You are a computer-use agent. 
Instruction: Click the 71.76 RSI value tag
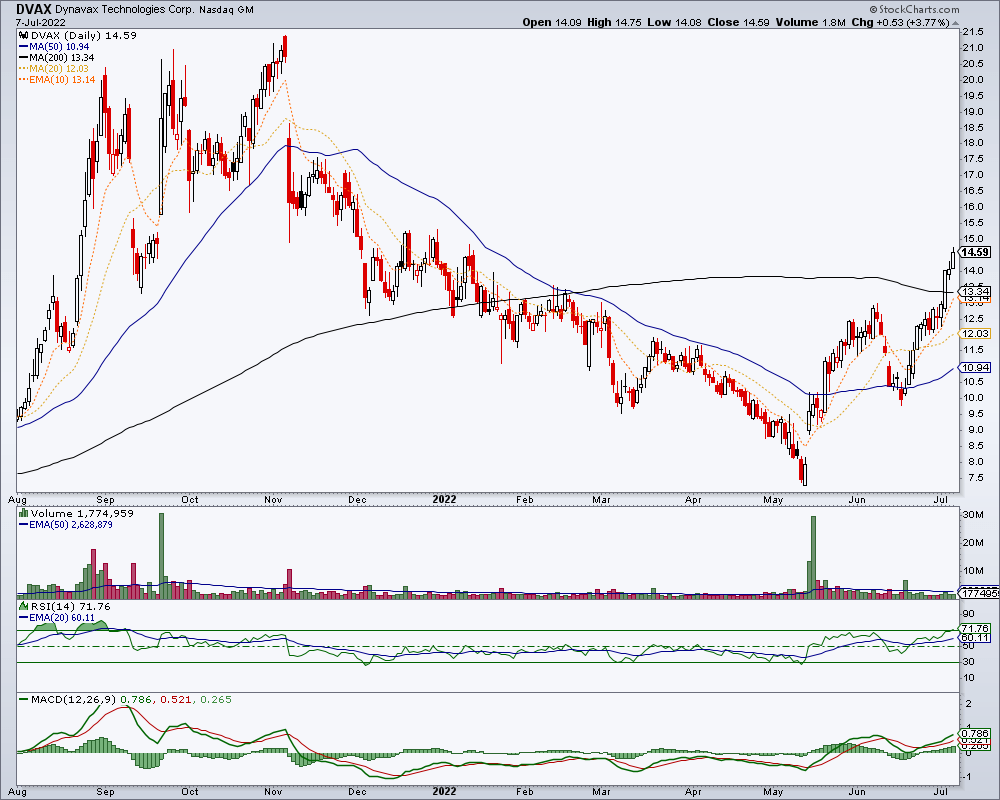[x=976, y=628]
